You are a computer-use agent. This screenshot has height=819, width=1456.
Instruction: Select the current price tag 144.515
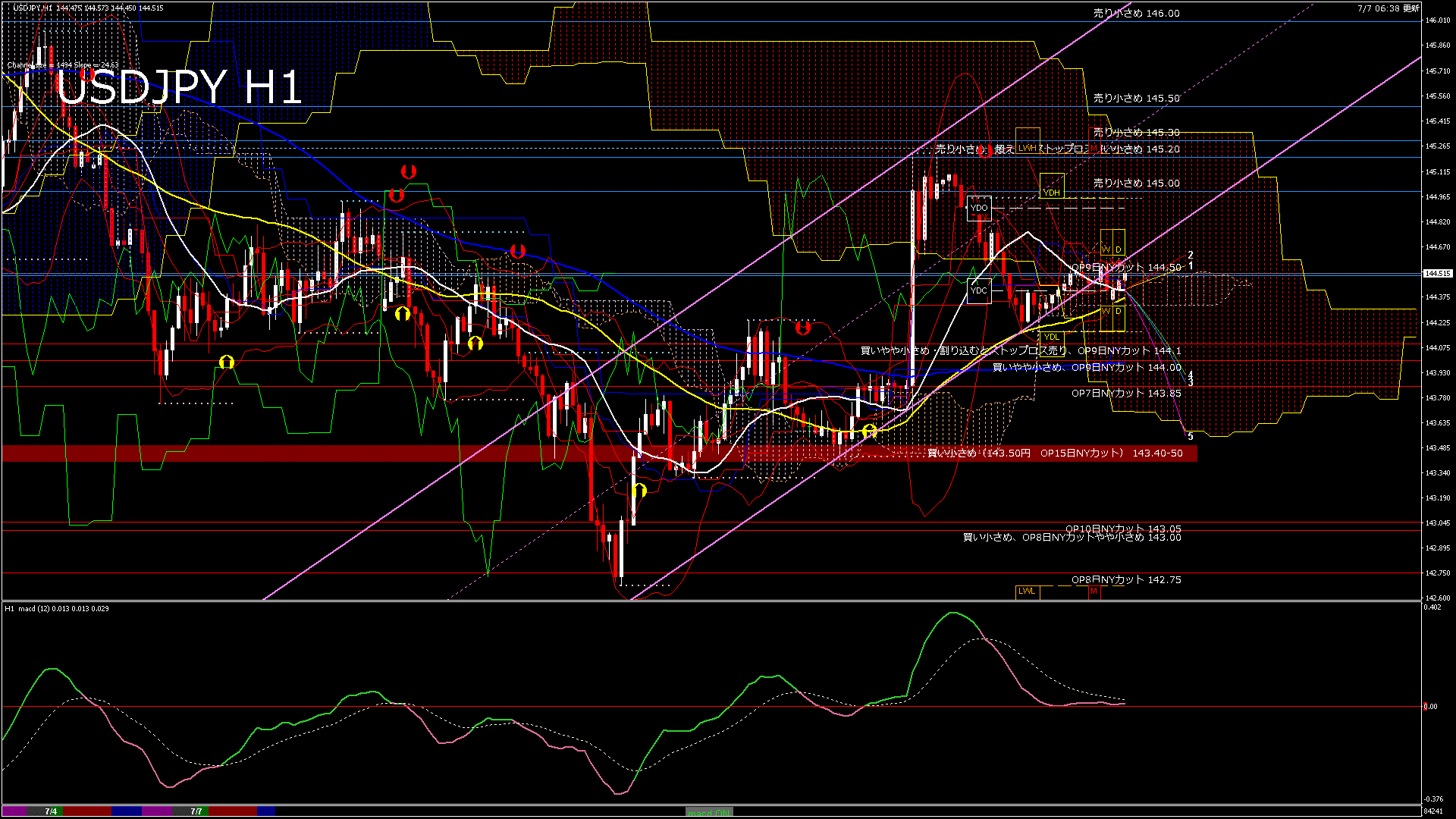pyautogui.click(x=1438, y=274)
